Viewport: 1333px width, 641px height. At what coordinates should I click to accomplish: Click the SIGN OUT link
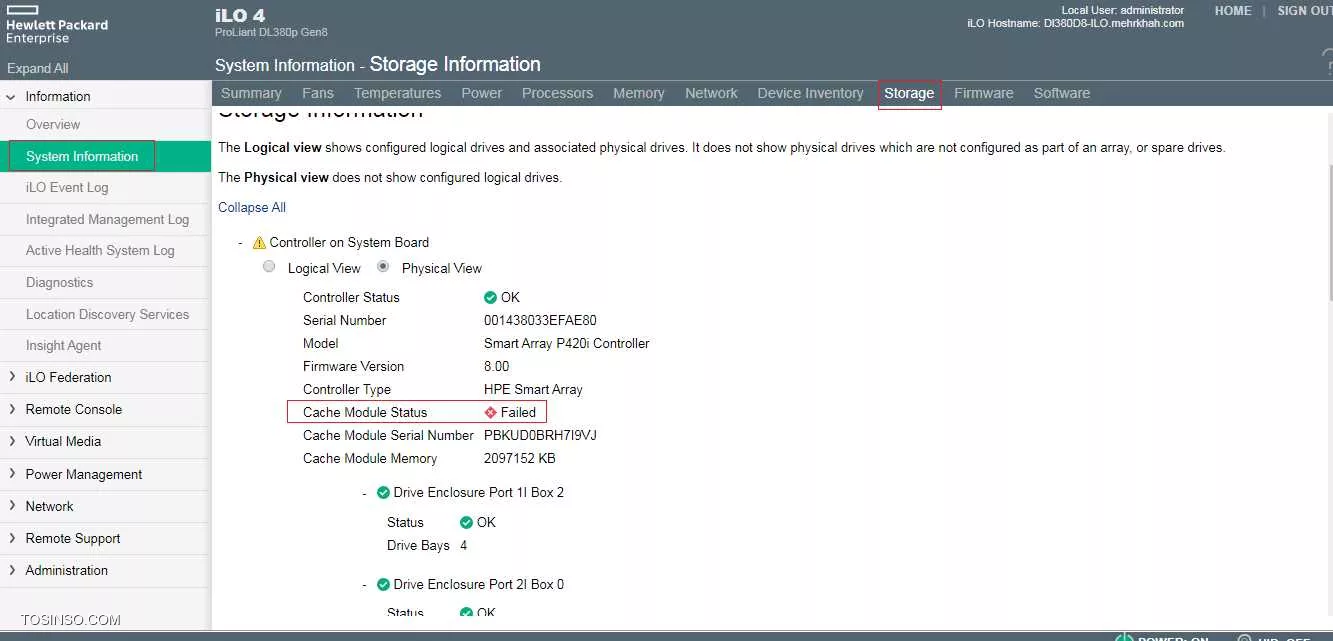1305,11
